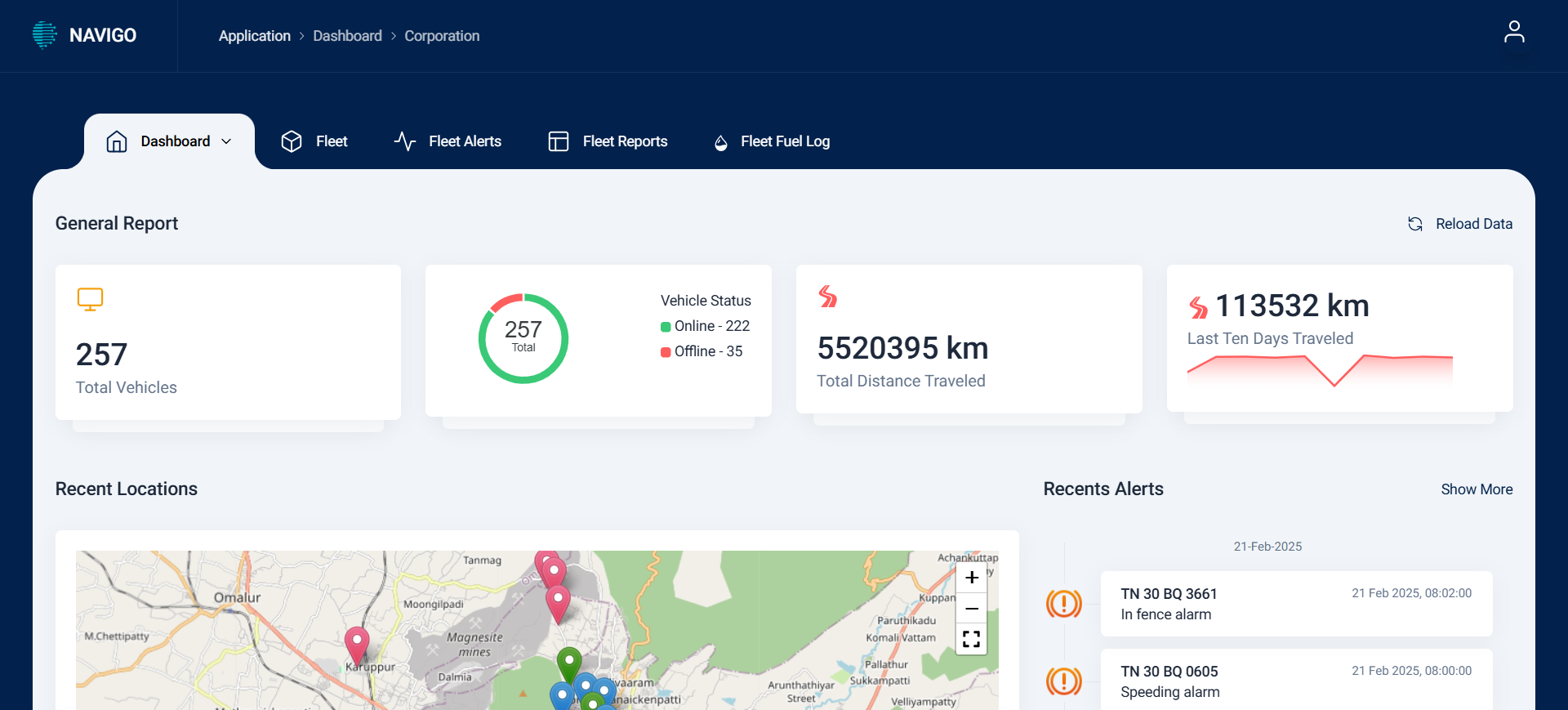Toggle the Offline legend item
This screenshot has width=1568, height=710.
(702, 351)
